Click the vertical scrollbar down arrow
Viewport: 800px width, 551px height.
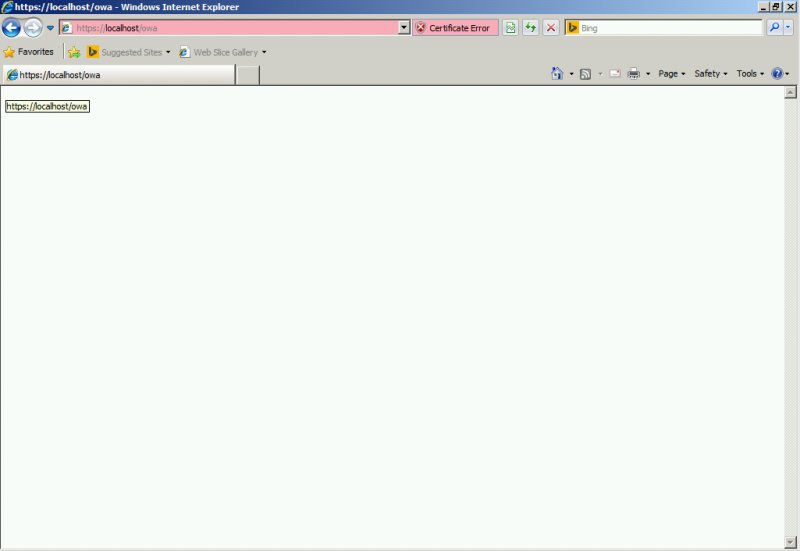point(790,542)
